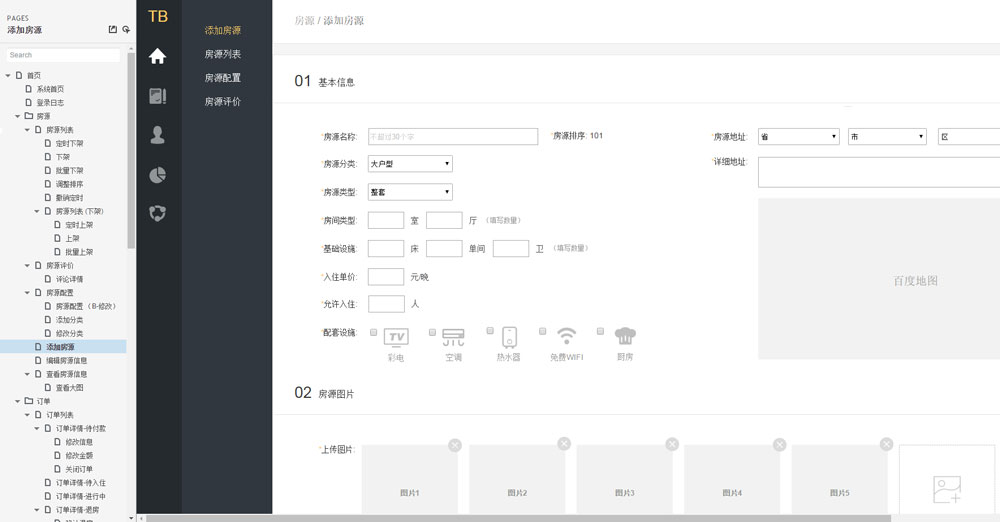1000x522 pixels.
Task: Click the share link icon in Pages header
Action: click(x=126, y=29)
